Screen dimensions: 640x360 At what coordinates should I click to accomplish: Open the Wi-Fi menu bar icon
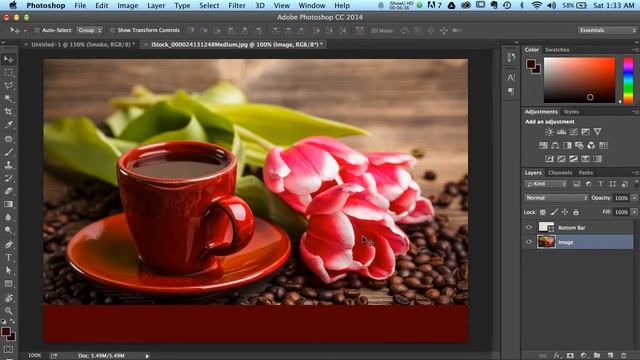(537, 6)
